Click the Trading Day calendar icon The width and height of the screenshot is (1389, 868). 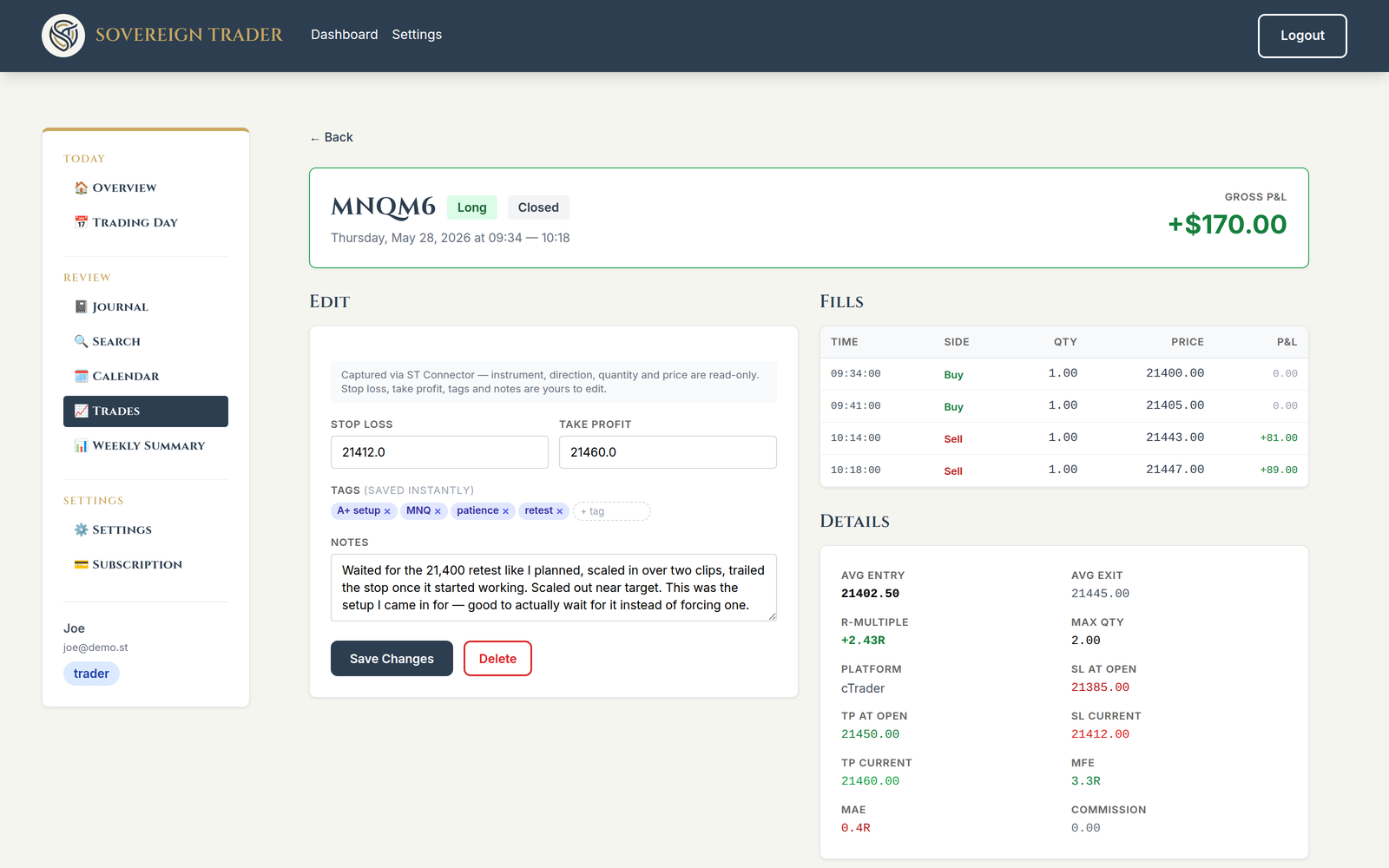click(81, 222)
